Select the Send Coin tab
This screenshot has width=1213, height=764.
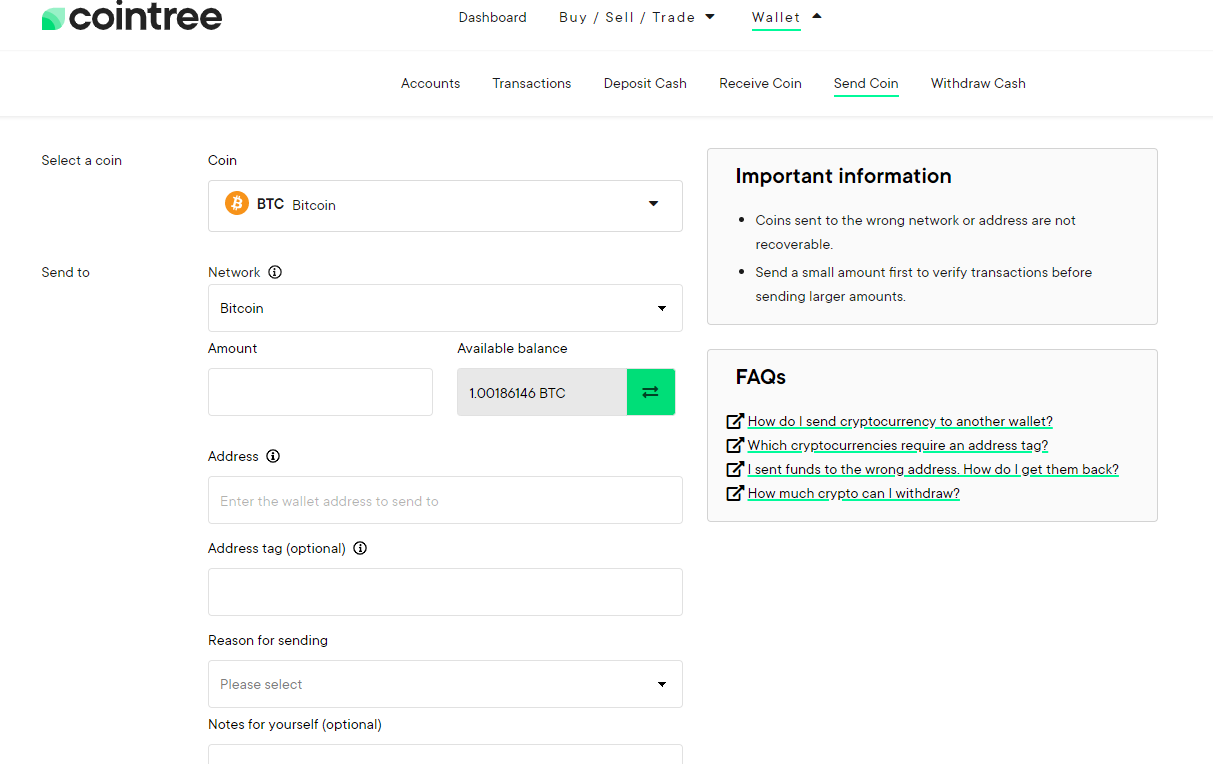pyautogui.click(x=866, y=83)
